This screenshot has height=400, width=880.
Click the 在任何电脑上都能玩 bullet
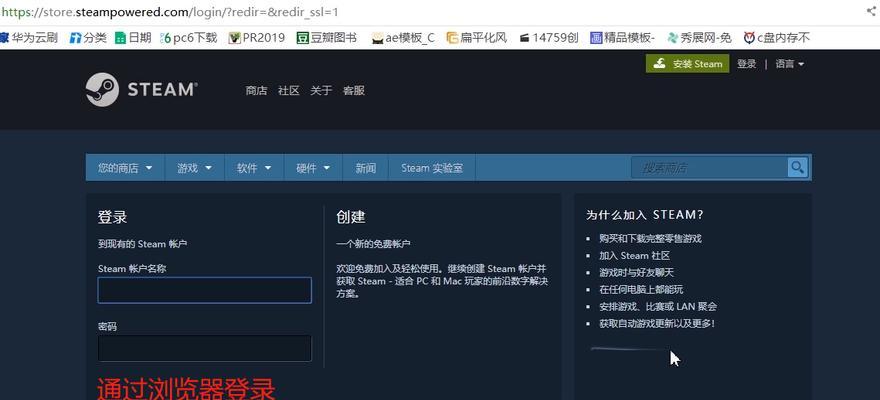(641, 289)
